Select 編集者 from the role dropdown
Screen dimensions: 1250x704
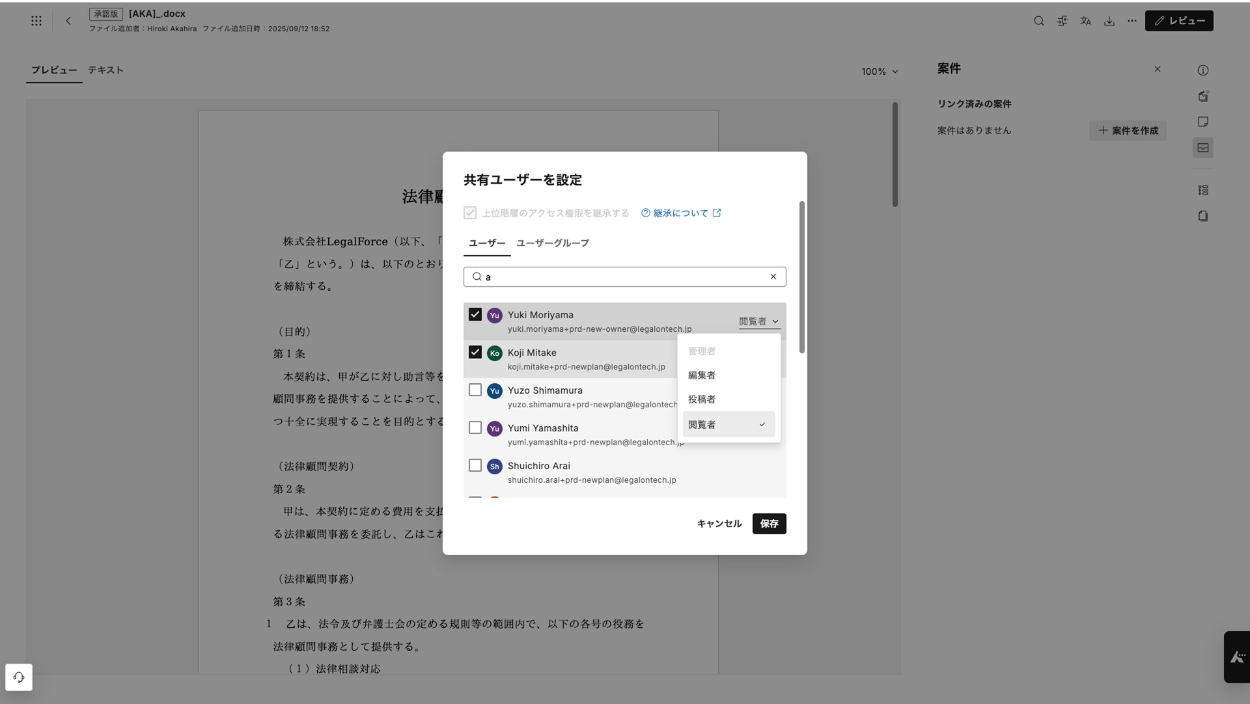point(702,375)
